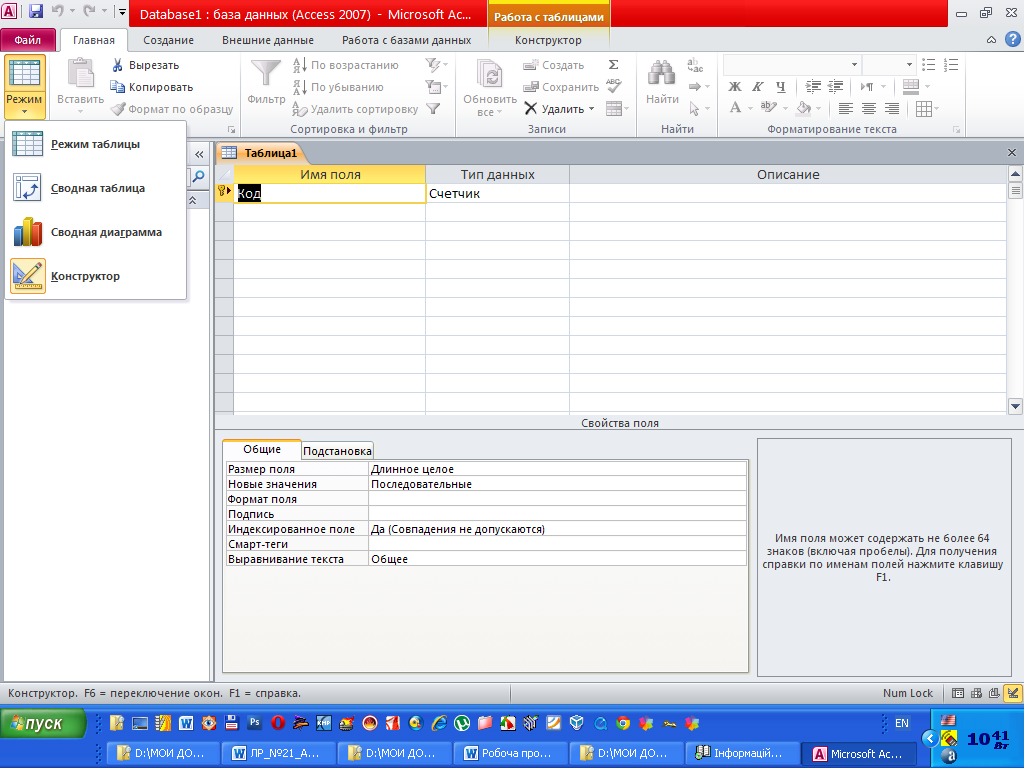This screenshot has height=768, width=1024.
Task: Click the Формат поля property box
Action: (557, 499)
